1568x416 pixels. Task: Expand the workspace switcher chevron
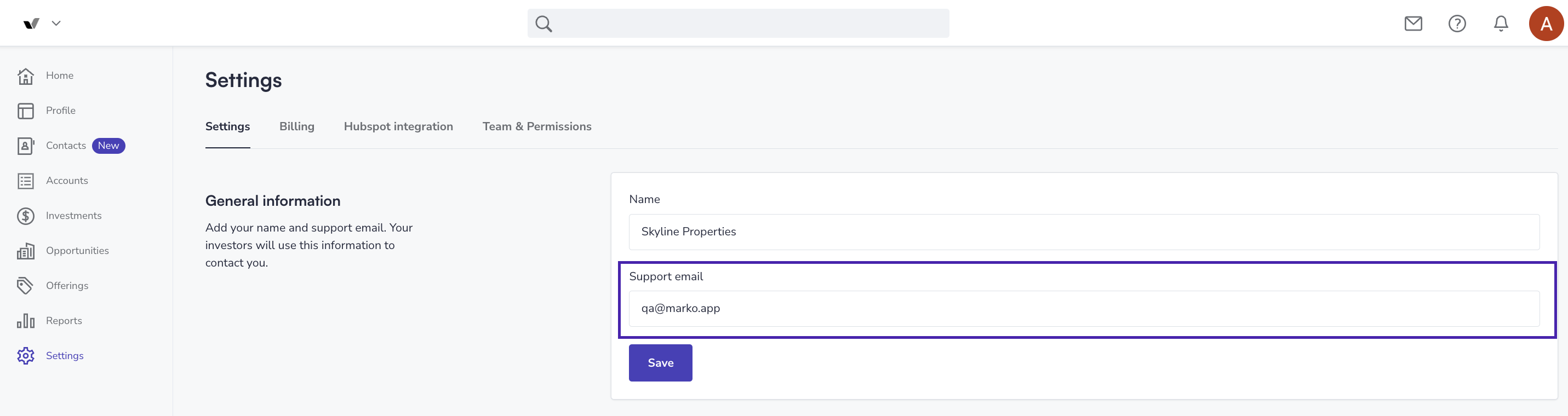tap(56, 23)
